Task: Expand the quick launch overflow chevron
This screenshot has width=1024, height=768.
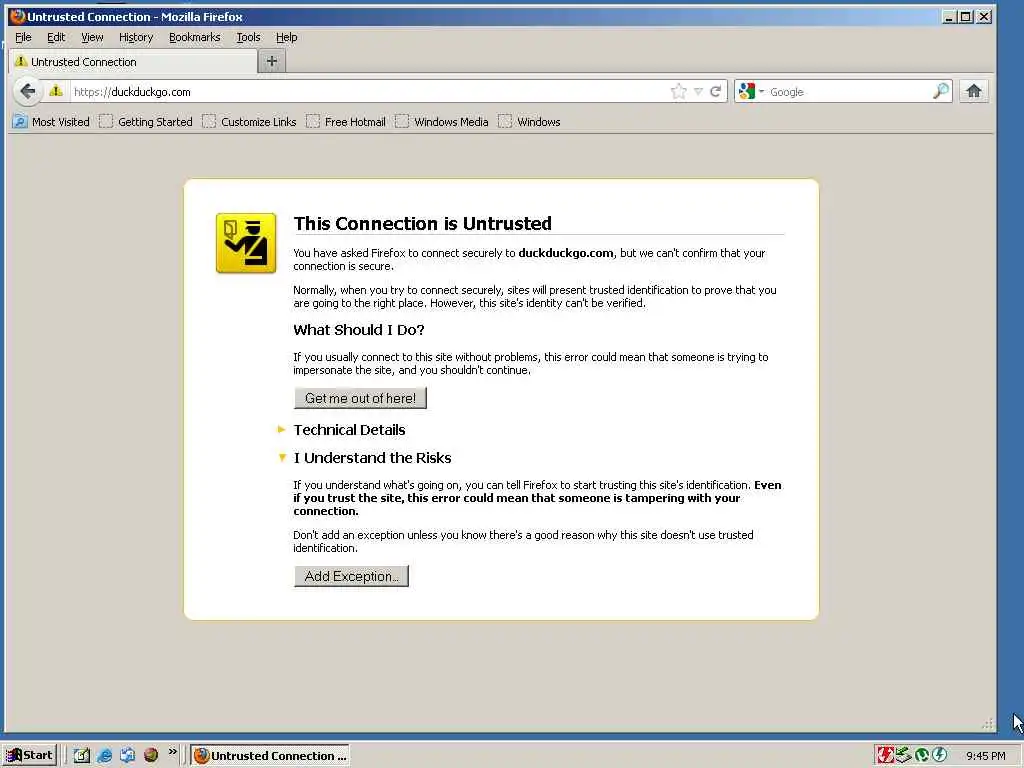Action: (172, 752)
